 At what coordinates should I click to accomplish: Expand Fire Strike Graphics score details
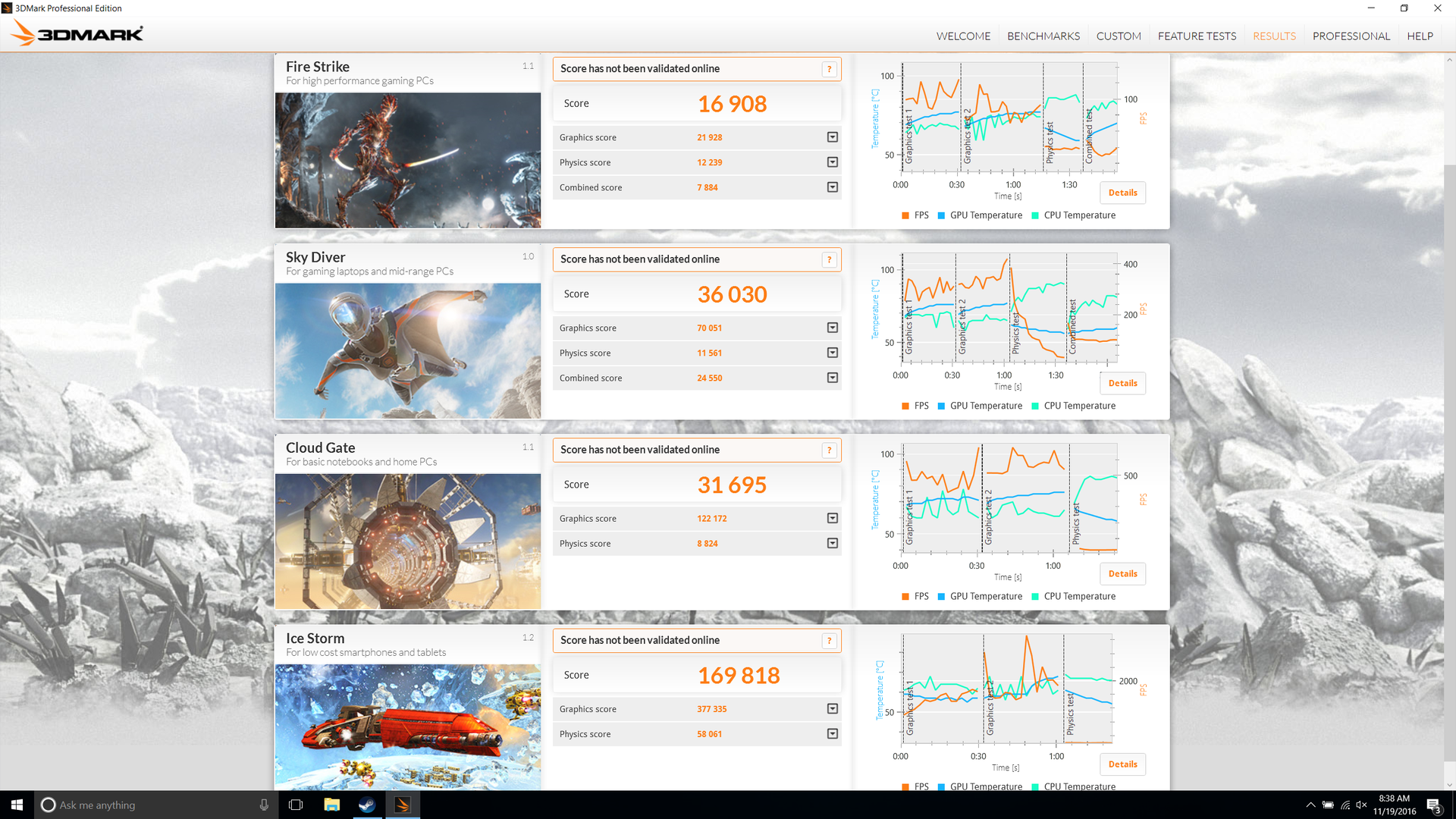click(833, 137)
